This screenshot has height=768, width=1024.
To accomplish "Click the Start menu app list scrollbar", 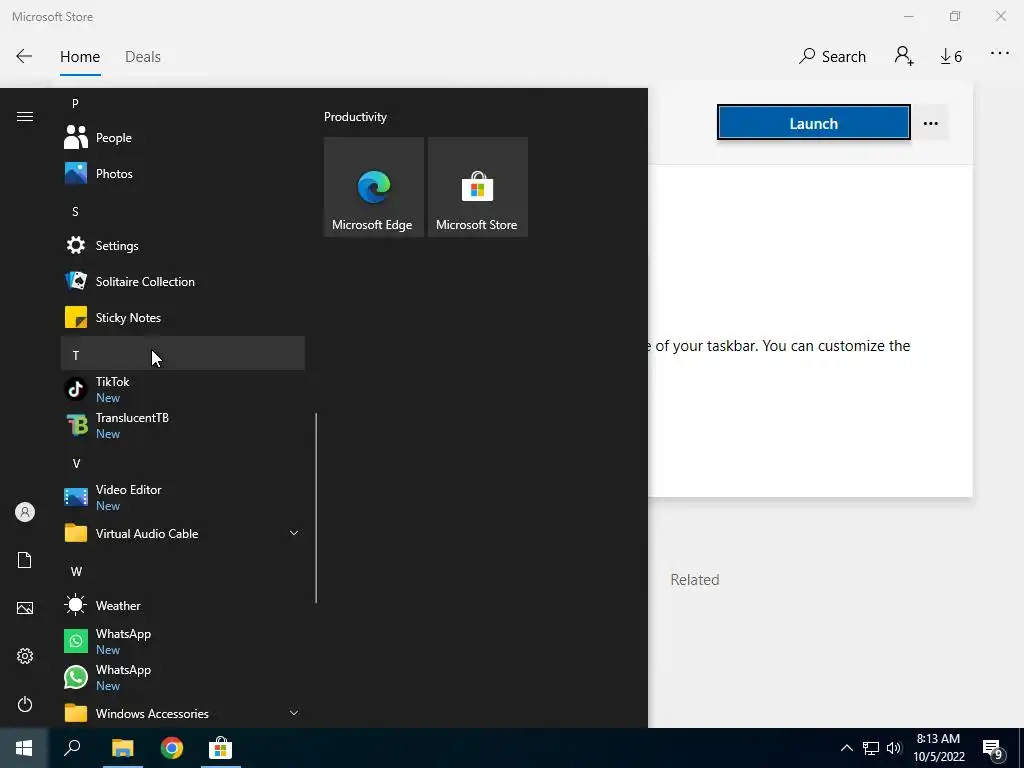I will tap(316, 507).
